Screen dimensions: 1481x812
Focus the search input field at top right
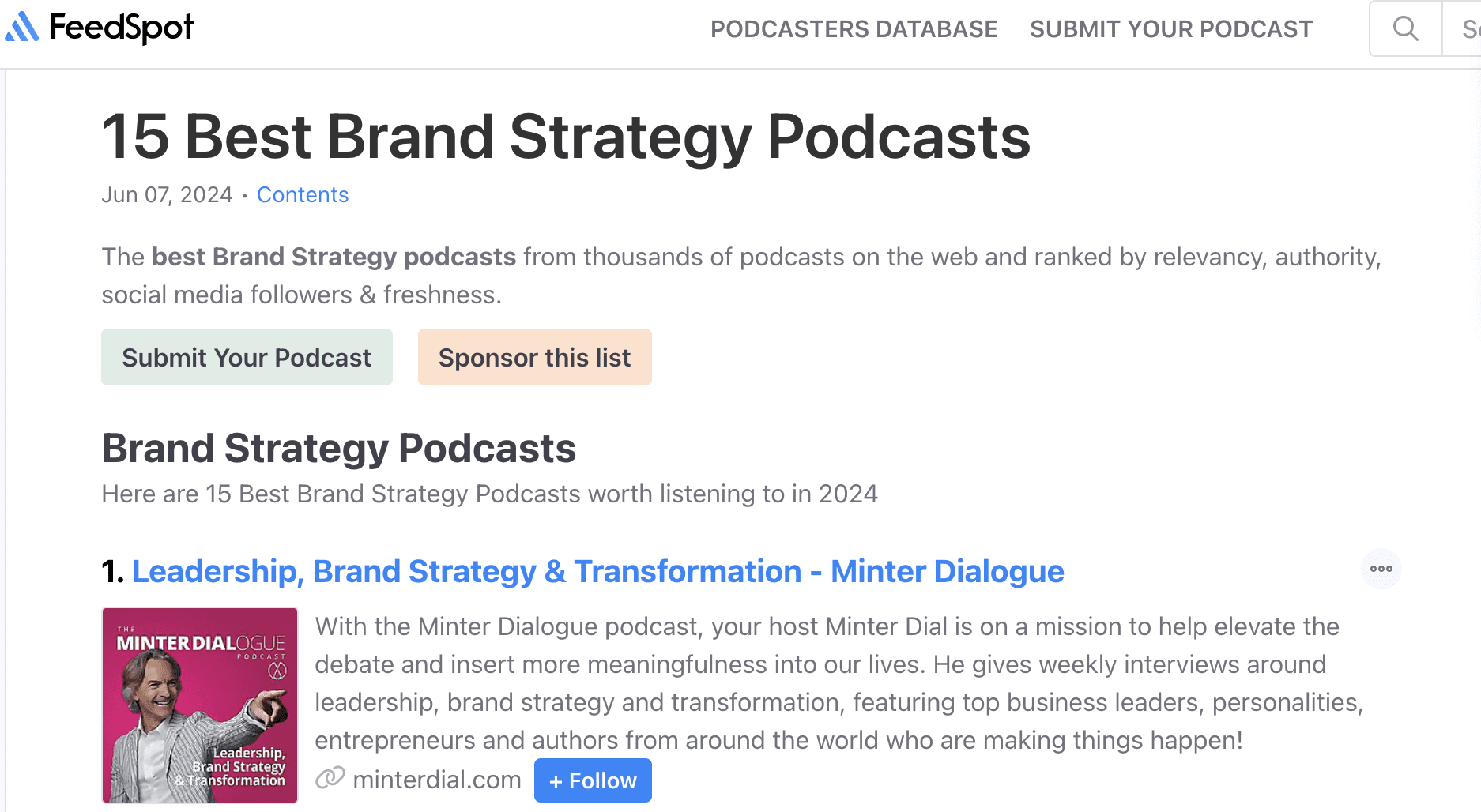click(1462, 29)
